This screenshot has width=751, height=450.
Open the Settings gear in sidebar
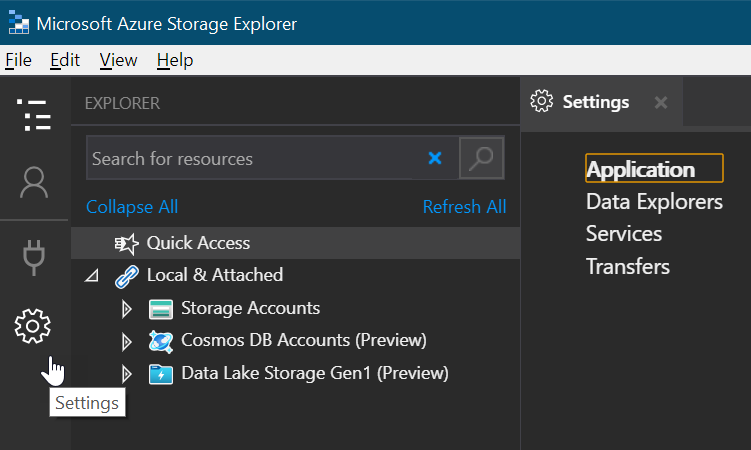pyautogui.click(x=33, y=326)
